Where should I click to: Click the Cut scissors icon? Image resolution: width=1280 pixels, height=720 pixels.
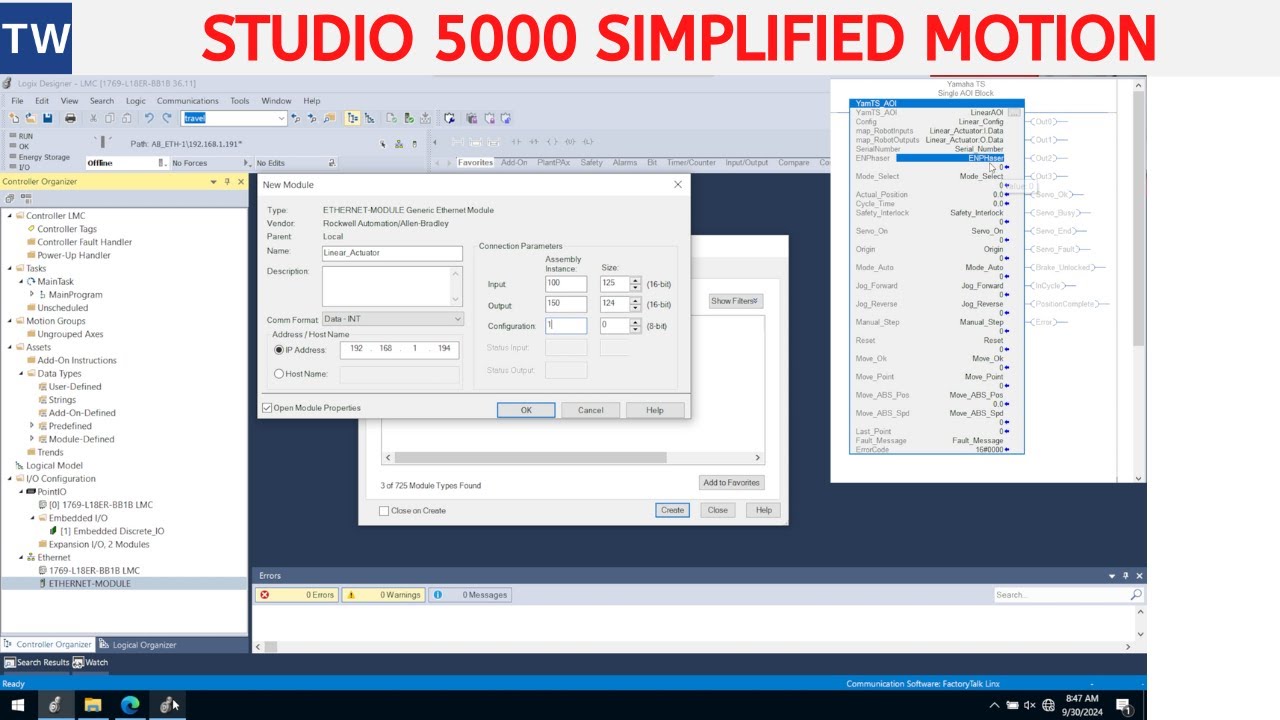point(94,118)
